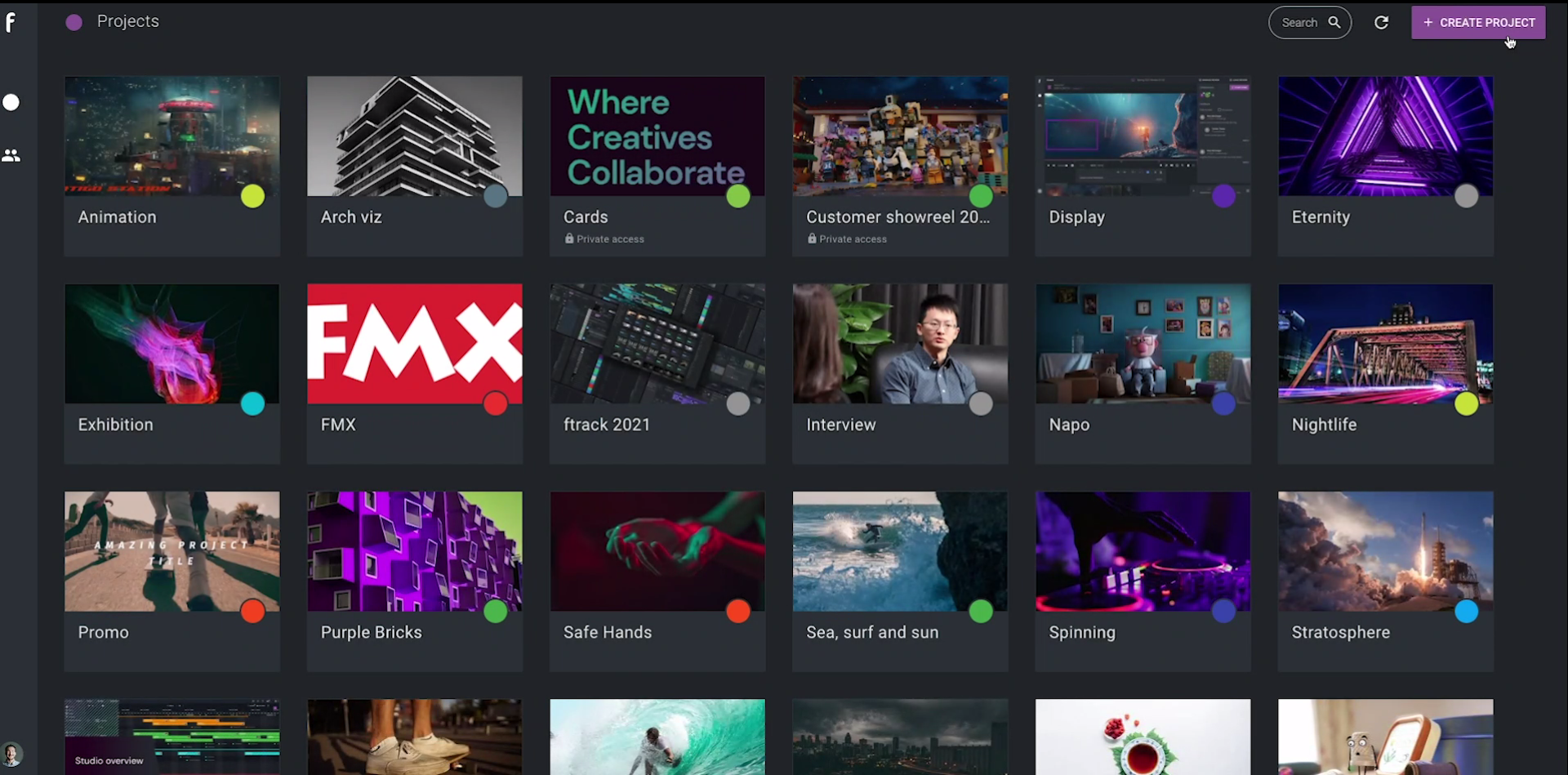Click the white circle sidebar icon

pyautogui.click(x=11, y=102)
